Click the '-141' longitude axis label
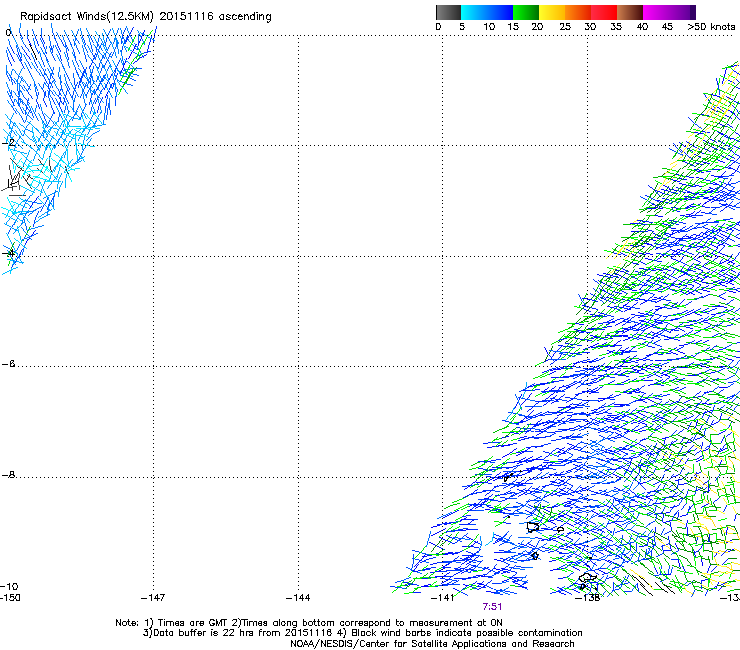740x650 pixels. pos(443,598)
